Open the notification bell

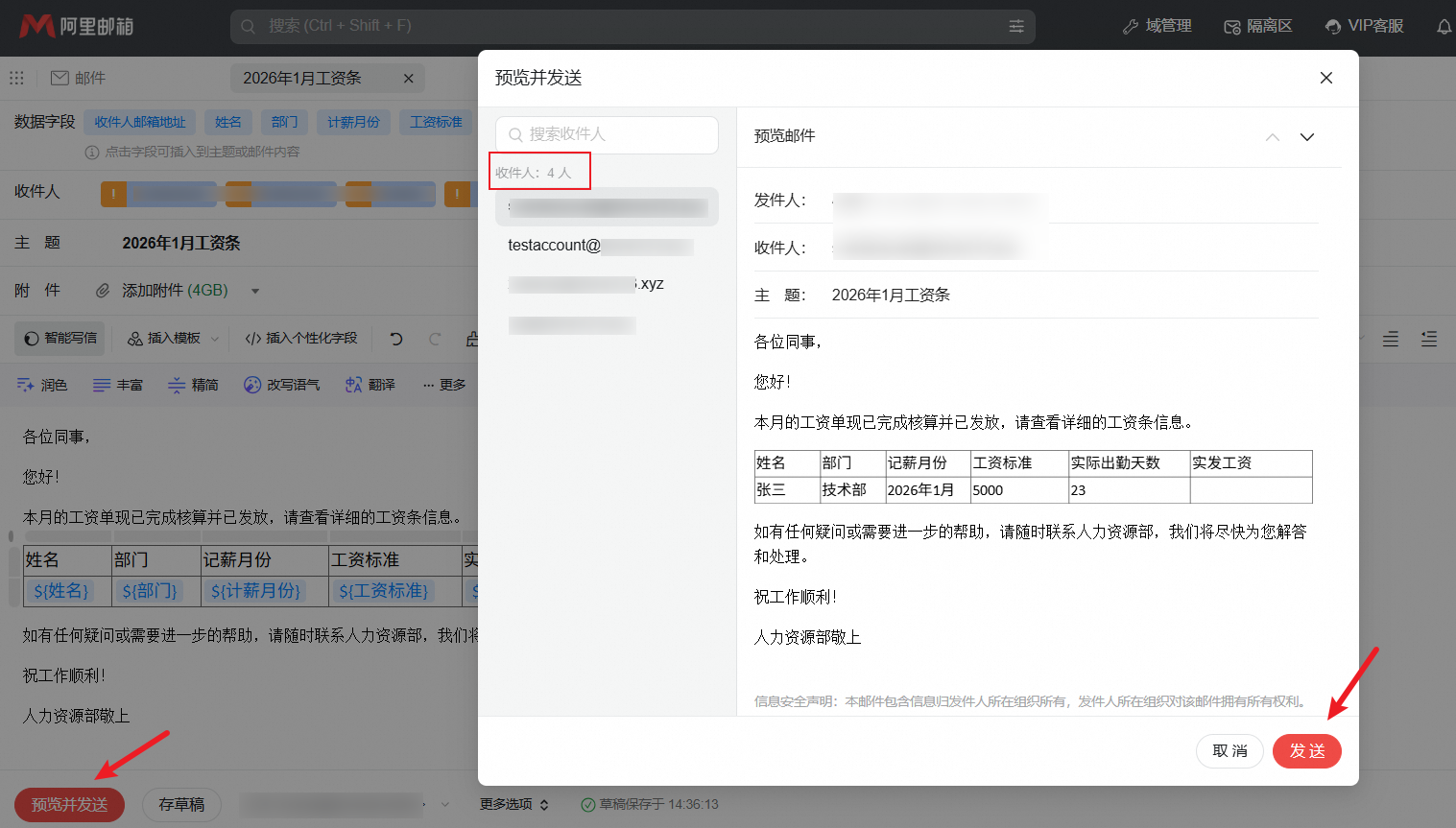[x=1444, y=27]
